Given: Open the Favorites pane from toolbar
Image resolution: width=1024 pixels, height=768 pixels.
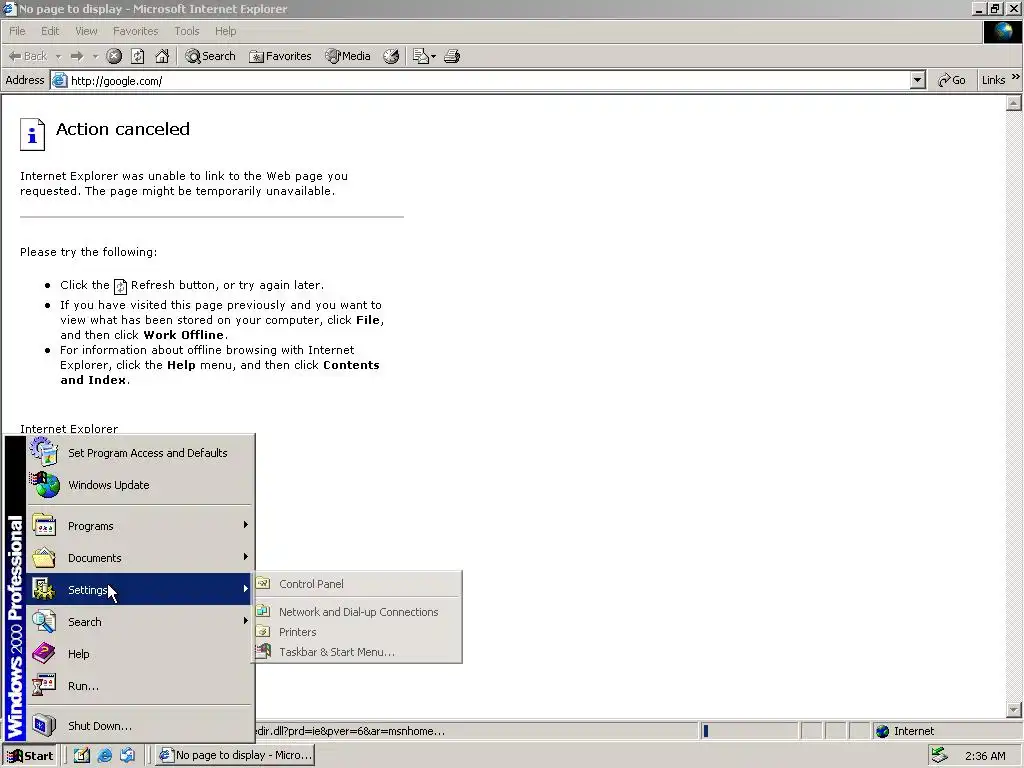Looking at the screenshot, I should click(280, 56).
